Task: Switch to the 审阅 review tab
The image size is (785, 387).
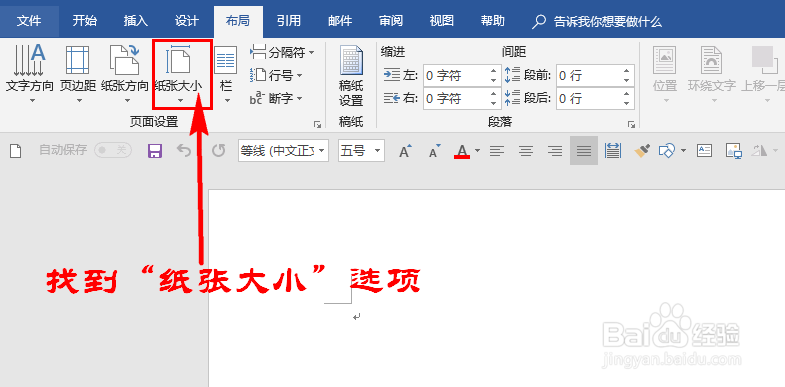Action: click(x=391, y=21)
